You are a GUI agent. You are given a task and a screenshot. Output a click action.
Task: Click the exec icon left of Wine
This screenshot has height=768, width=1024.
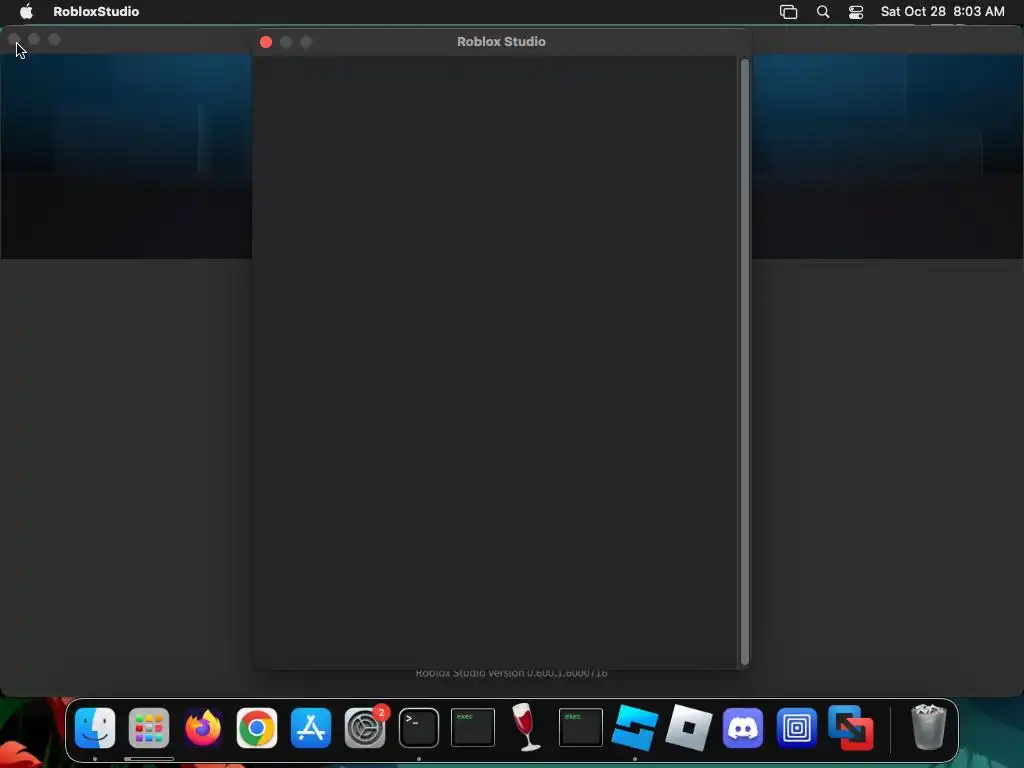coord(473,728)
